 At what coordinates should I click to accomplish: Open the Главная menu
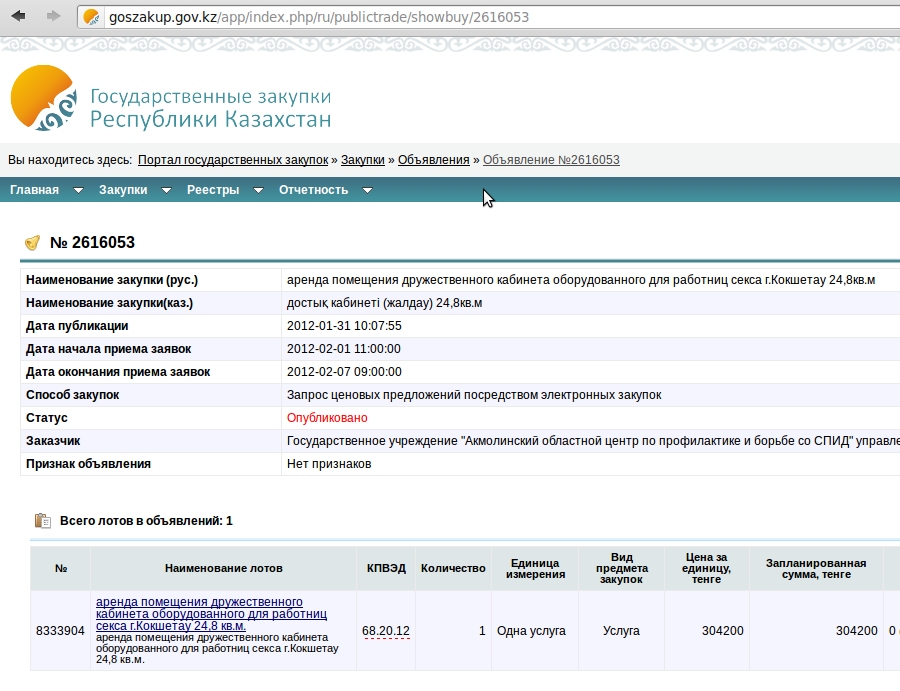(34, 190)
